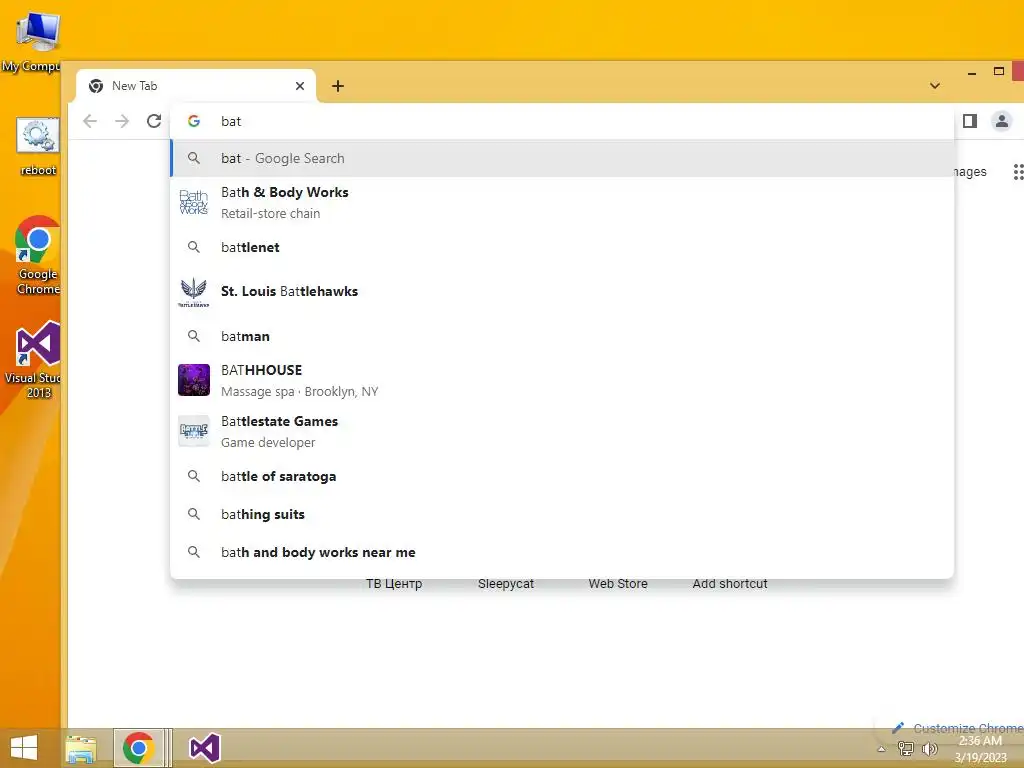The image size is (1024, 768).
Task: Open the Windows Start button
Action: [x=24, y=748]
